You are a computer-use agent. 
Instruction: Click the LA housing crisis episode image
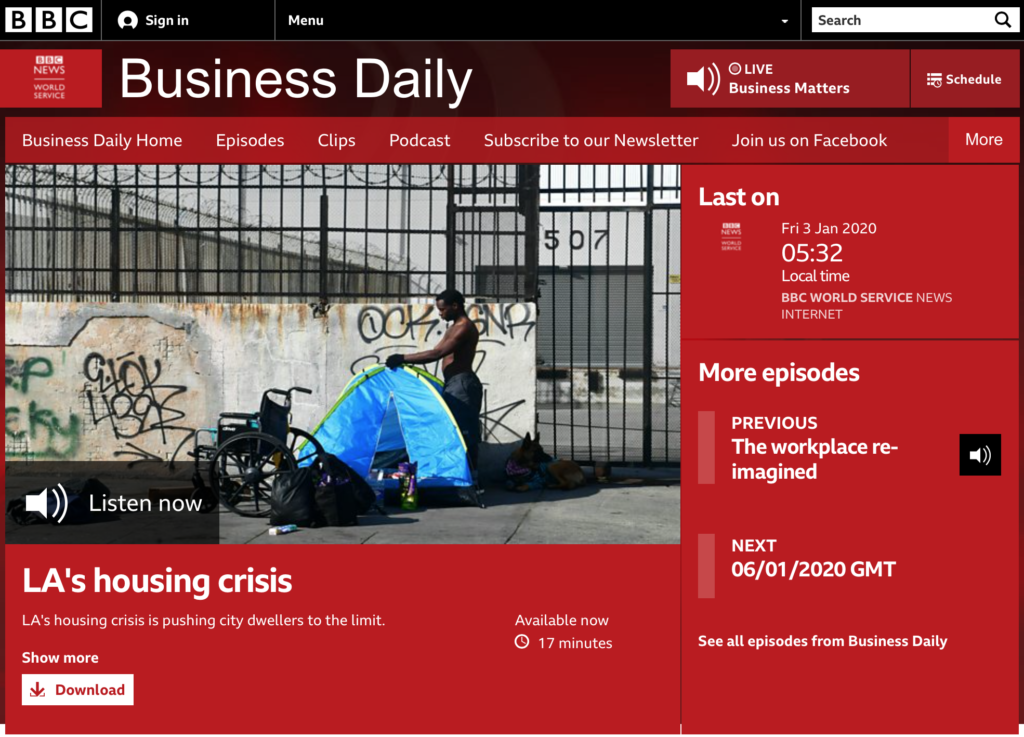[343, 354]
